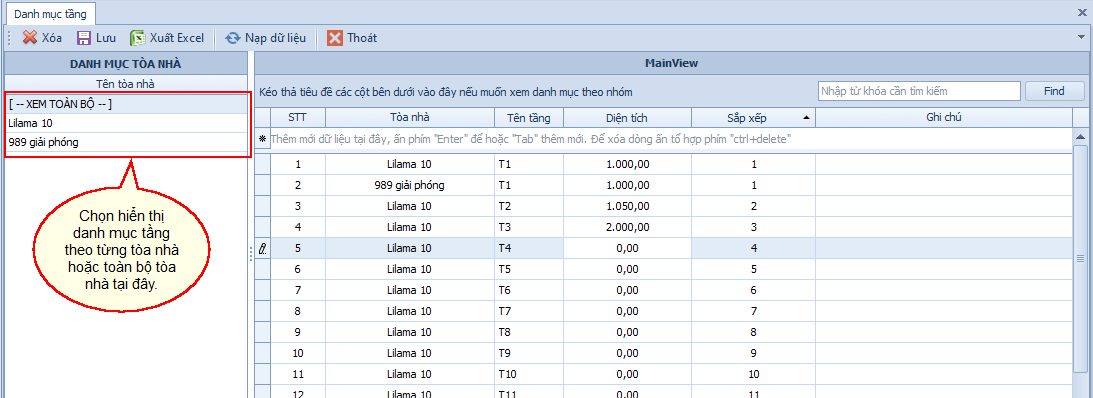Screen dimensions: 1093x398
Task: Select Lilama 10 in building list
Action: [126, 123]
